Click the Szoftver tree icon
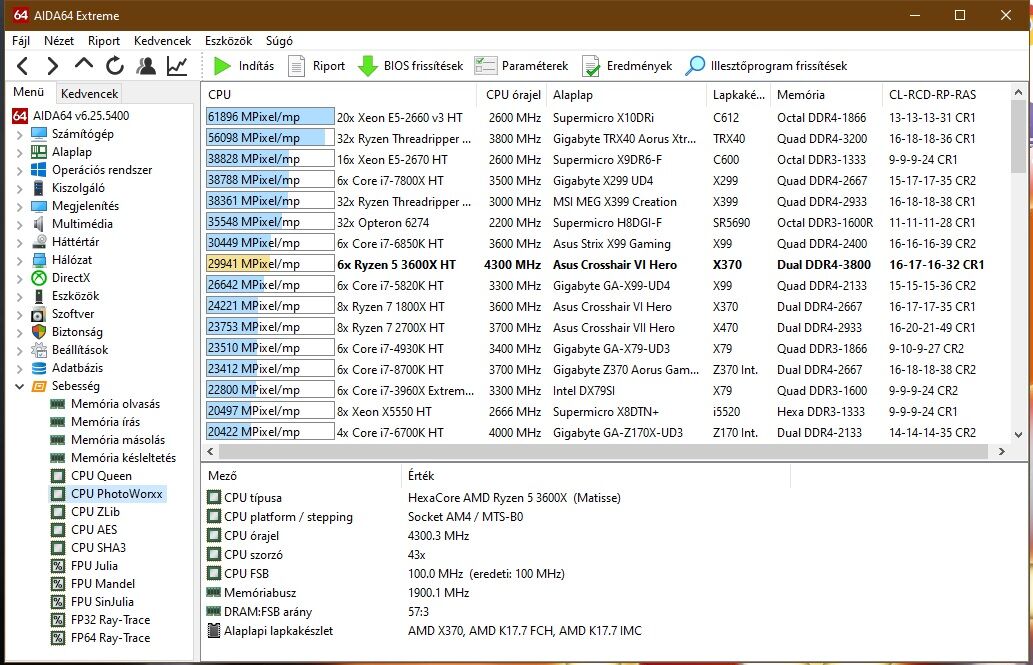 [x=39, y=314]
